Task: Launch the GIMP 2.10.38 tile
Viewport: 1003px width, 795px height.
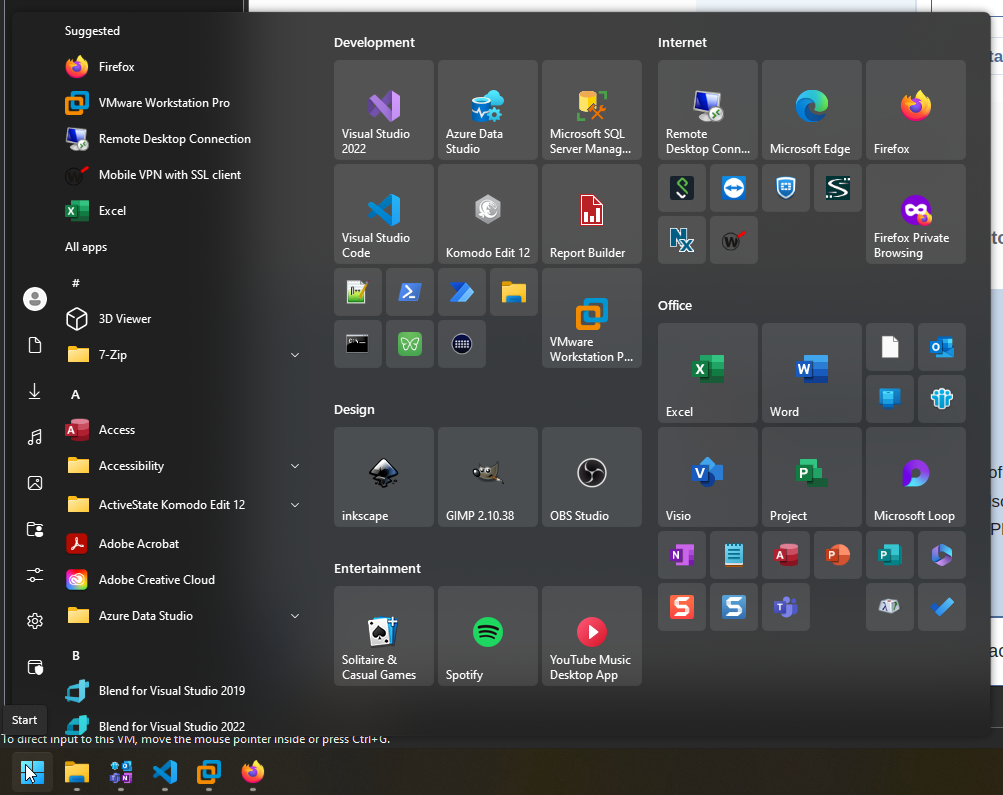Action: point(487,477)
